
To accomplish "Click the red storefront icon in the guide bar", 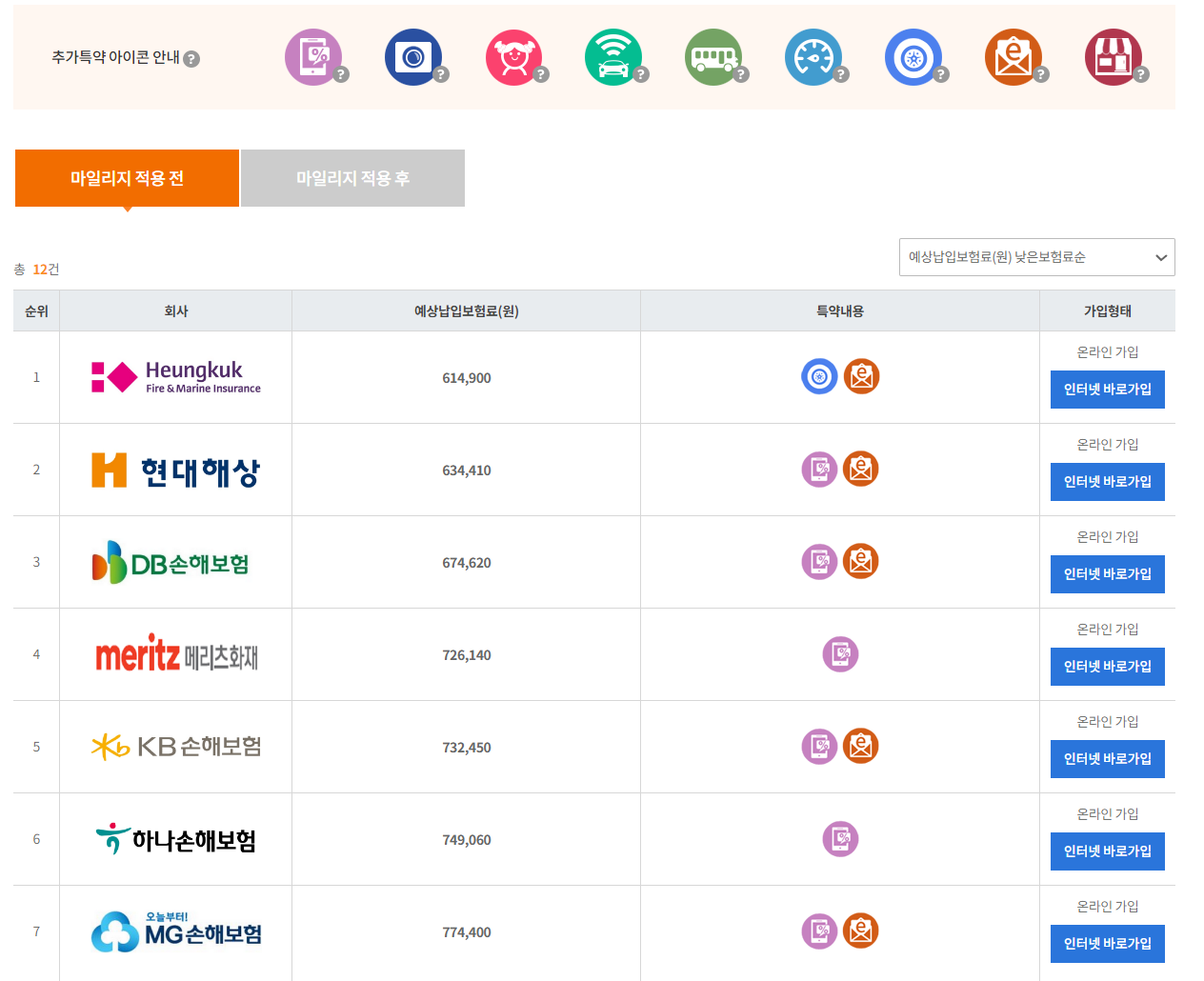I will tap(1114, 57).
